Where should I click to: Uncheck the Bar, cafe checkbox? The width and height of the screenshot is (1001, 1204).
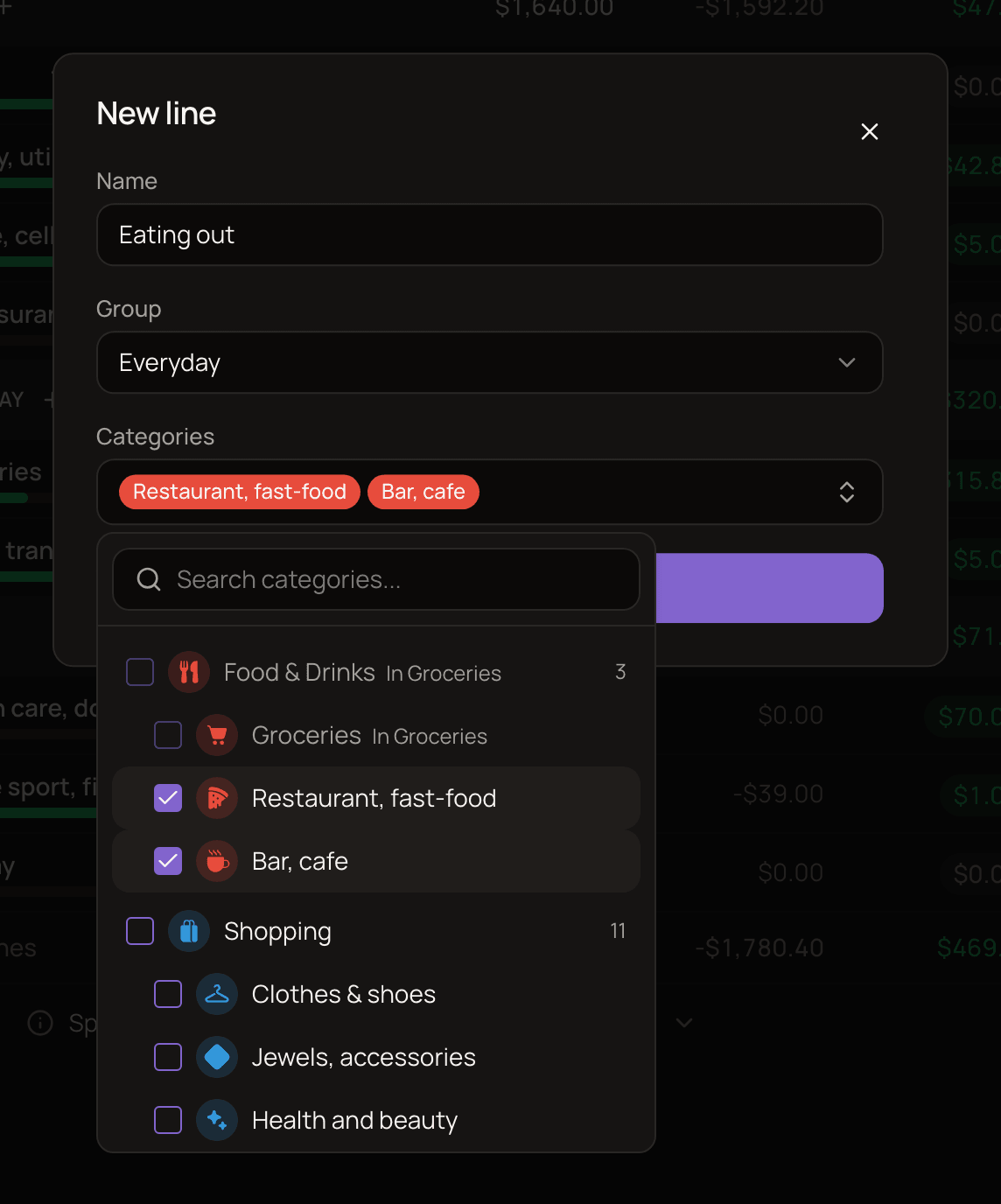click(168, 861)
